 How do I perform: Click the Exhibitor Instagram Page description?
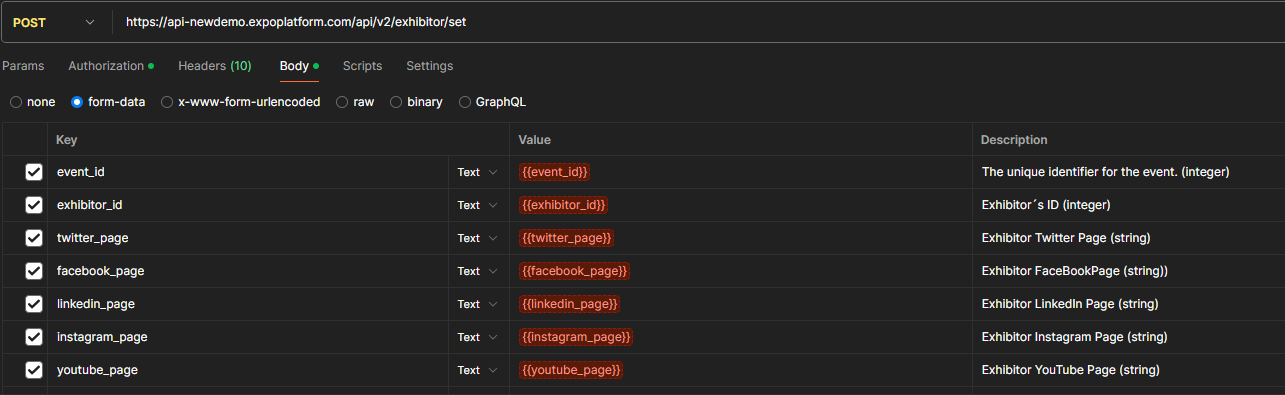[x=1075, y=337]
